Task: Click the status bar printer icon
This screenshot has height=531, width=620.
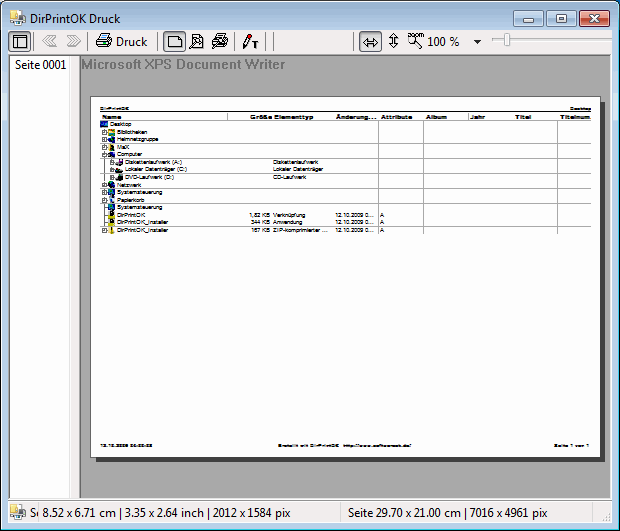Action: coord(17,512)
